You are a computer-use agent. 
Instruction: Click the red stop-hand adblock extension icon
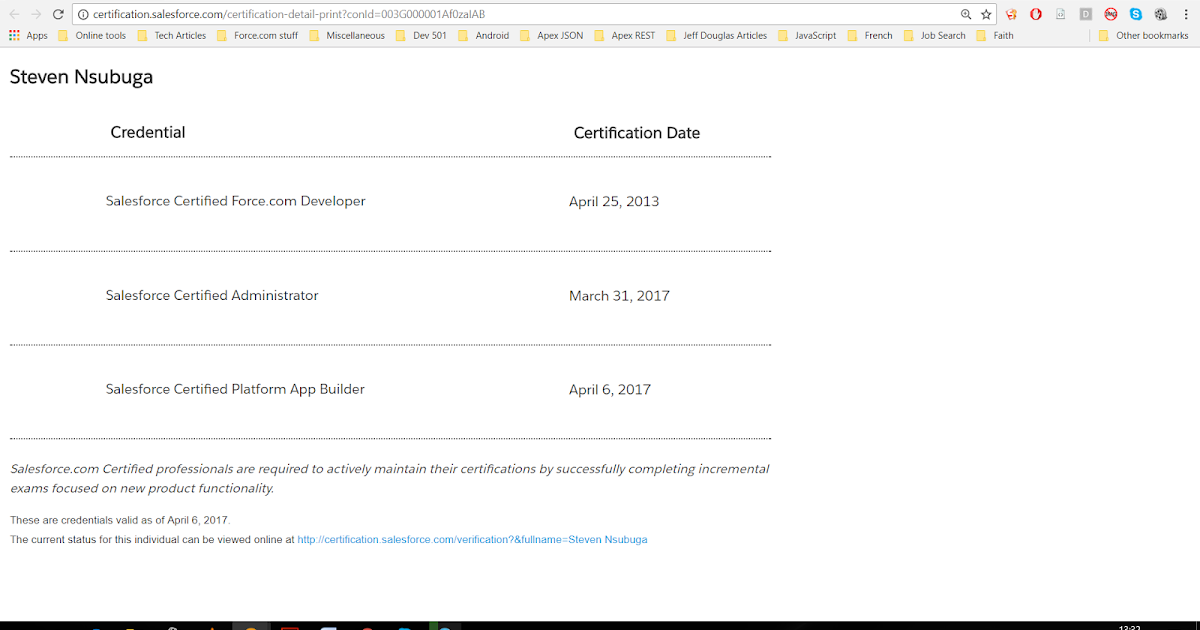[1036, 14]
